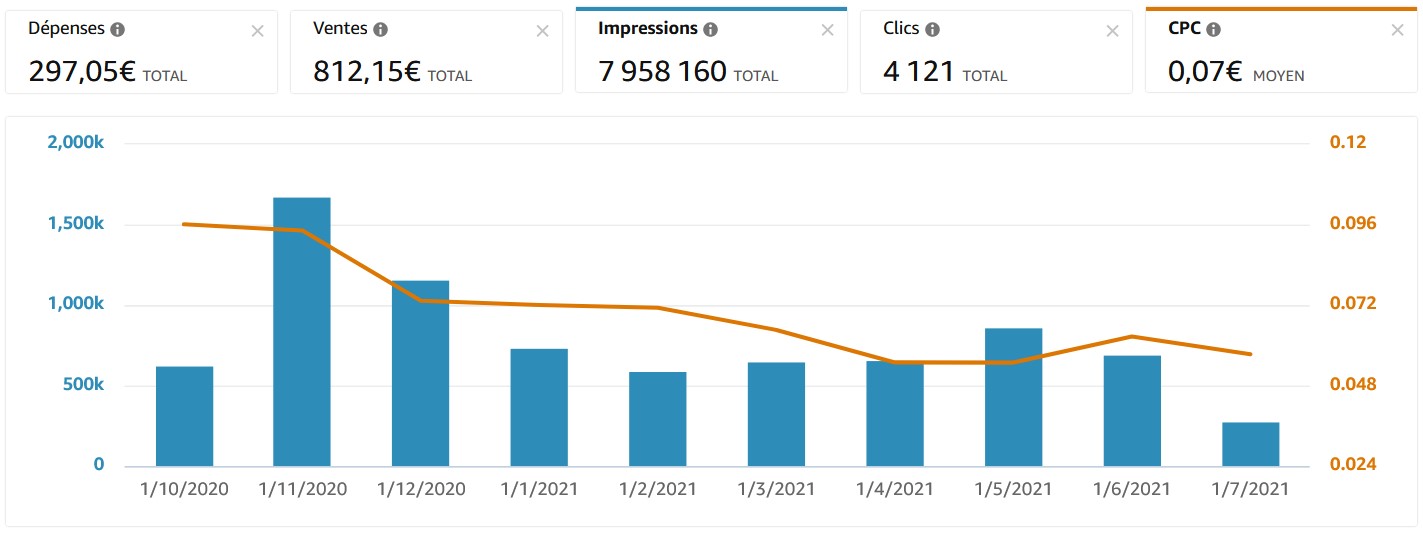This screenshot has width=1423, height=536.
Task: Click the info icon next to Clics
Action: tap(932, 30)
